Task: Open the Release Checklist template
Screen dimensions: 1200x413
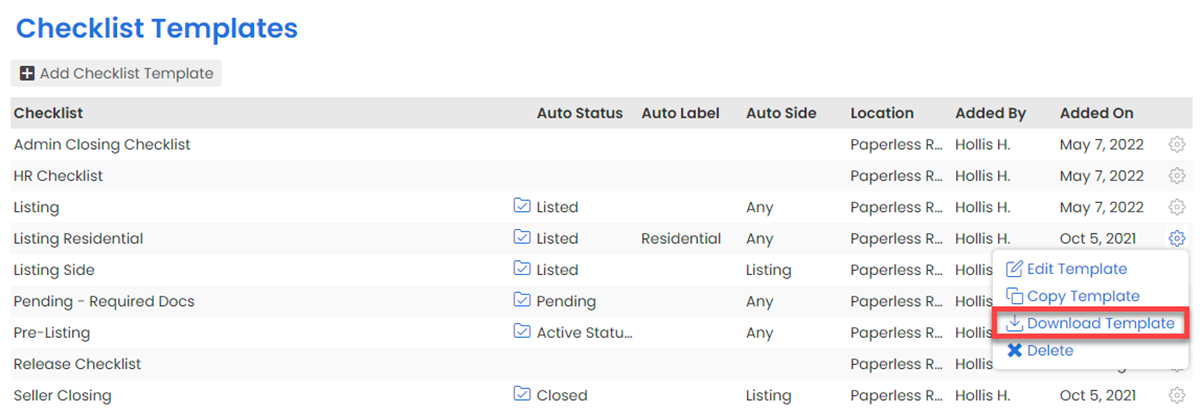Action: (77, 364)
